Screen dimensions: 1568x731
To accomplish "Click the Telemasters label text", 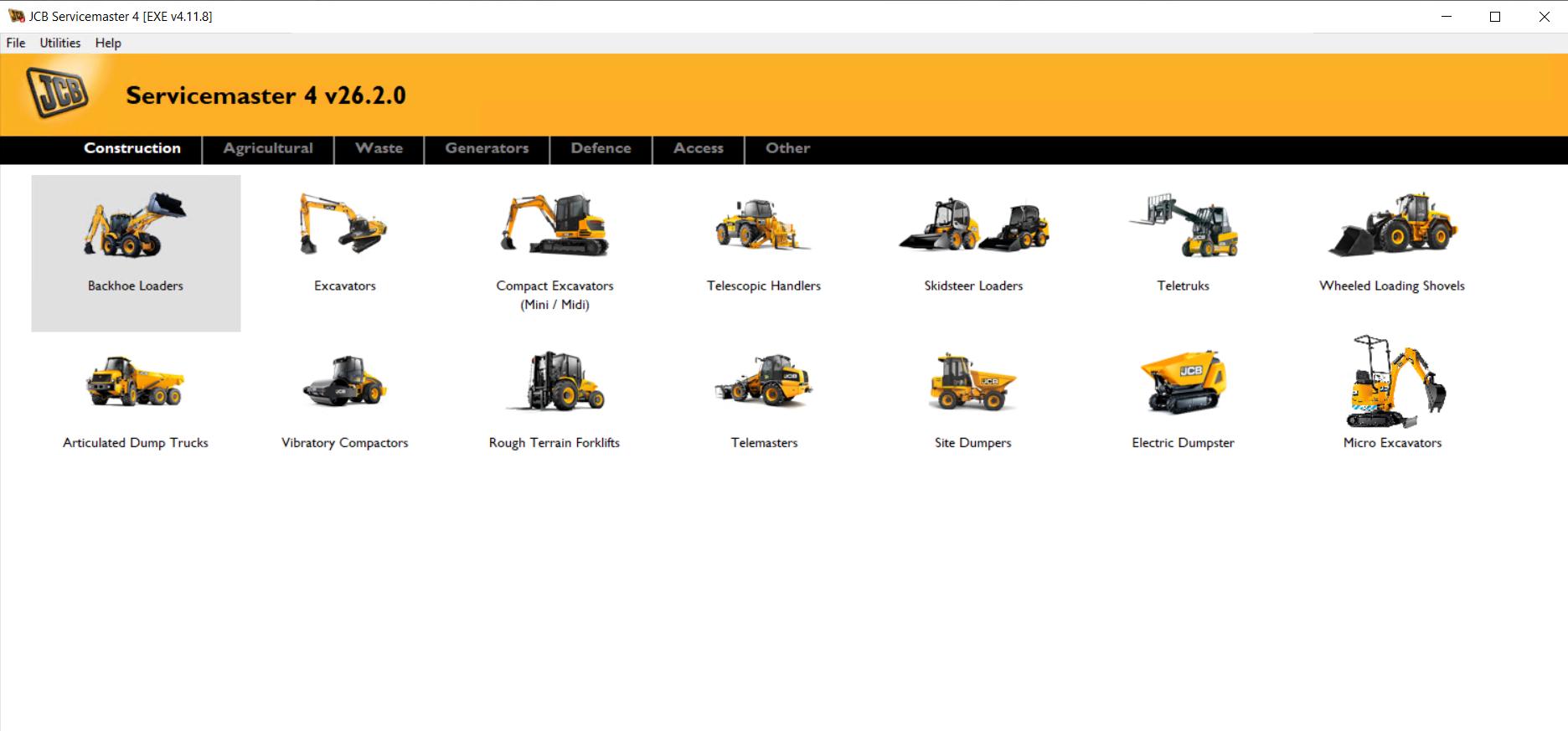I will pyautogui.click(x=764, y=443).
